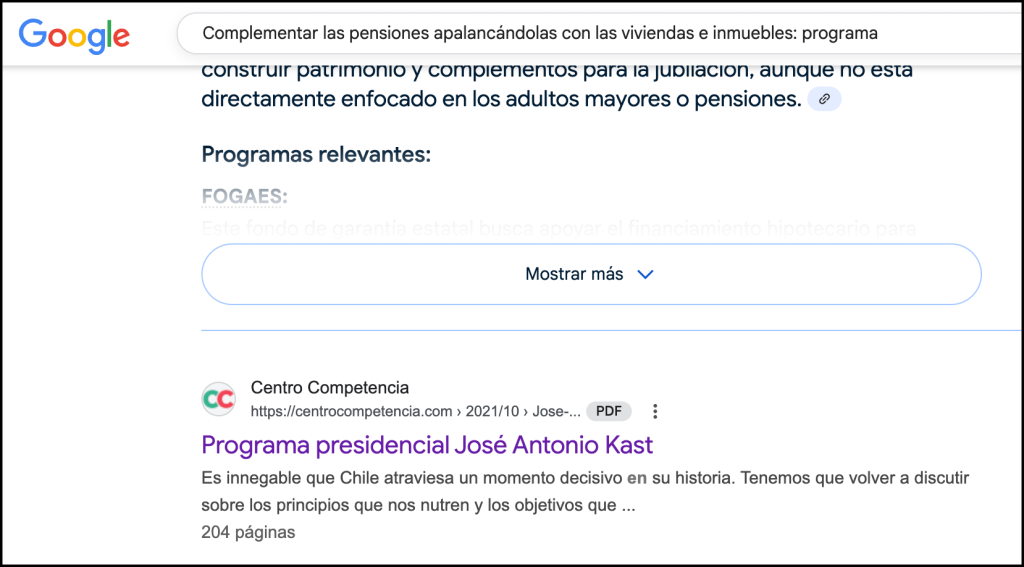This screenshot has width=1024, height=567.
Task: Click the Centro Competencia CC favicon
Action: click(218, 399)
